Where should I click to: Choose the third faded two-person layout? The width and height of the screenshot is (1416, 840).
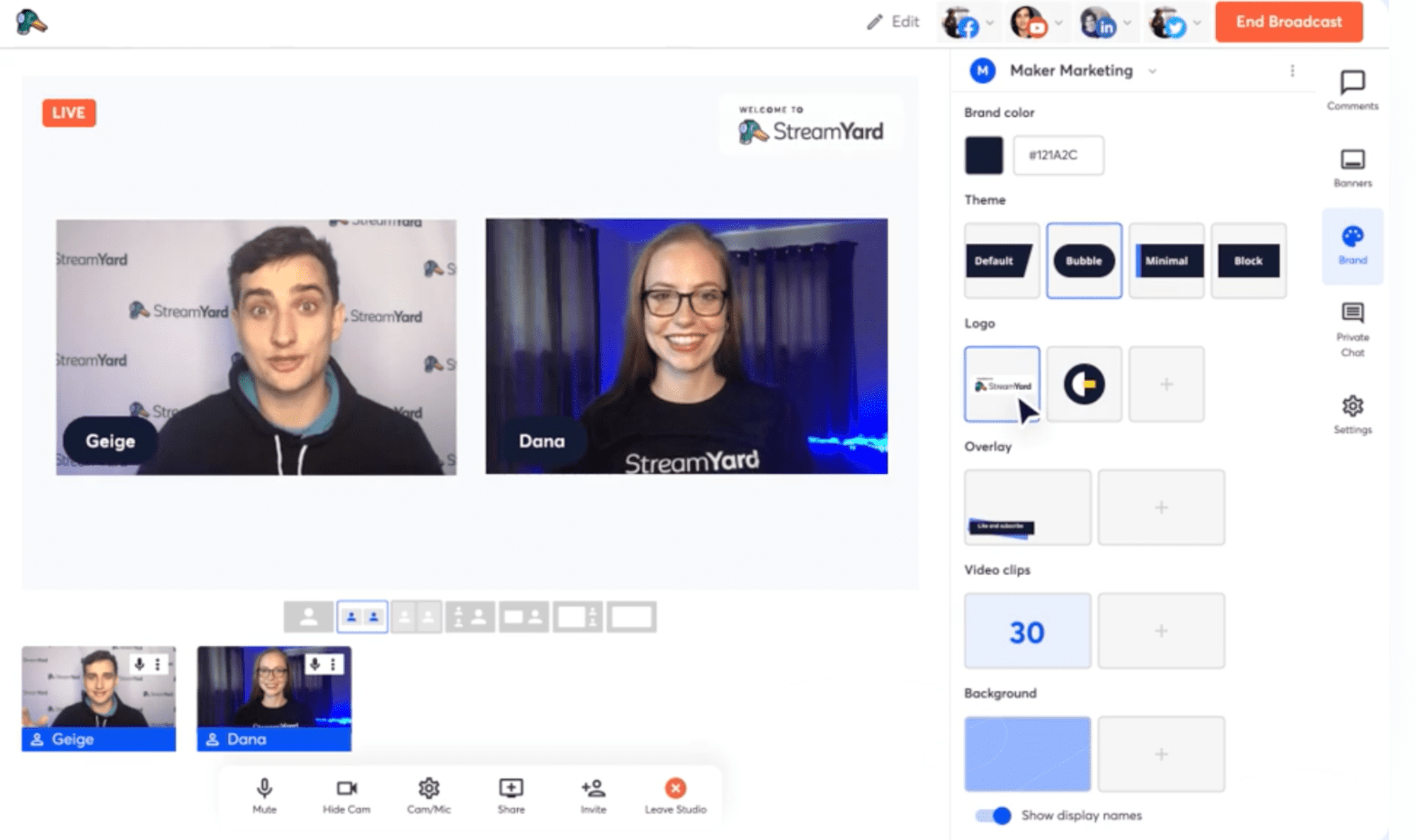pos(416,617)
